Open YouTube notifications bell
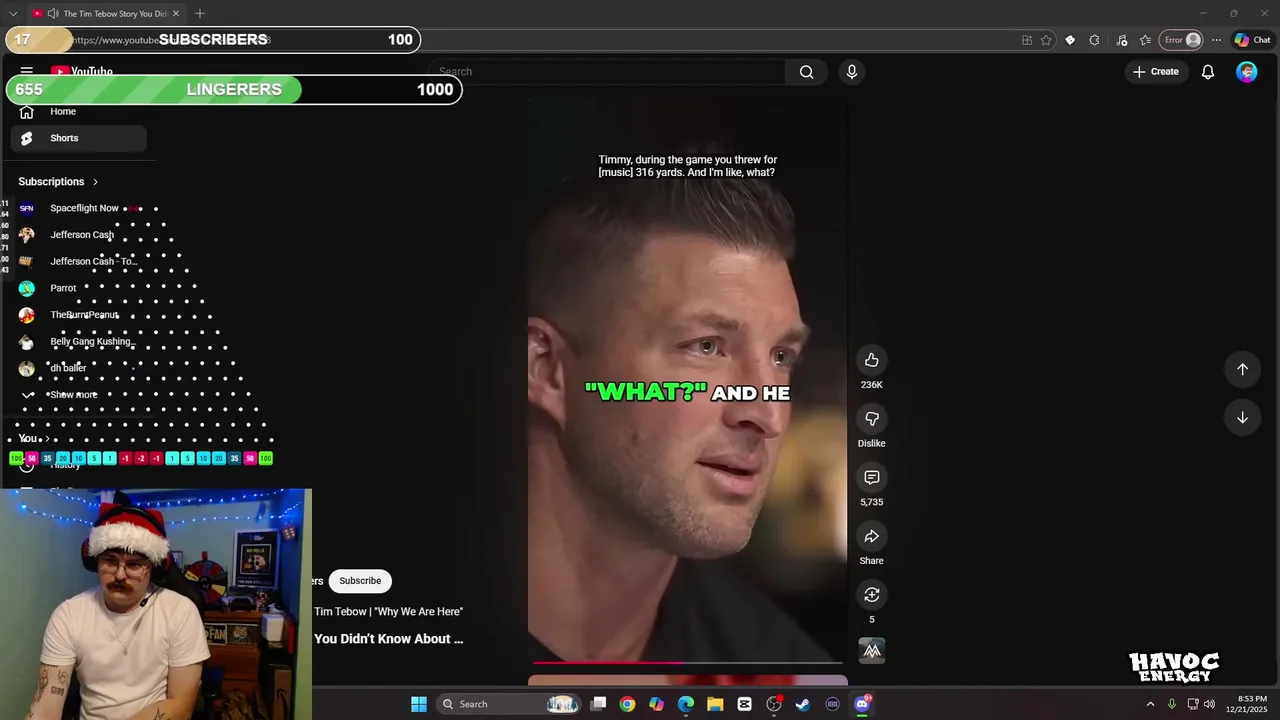 (1208, 72)
